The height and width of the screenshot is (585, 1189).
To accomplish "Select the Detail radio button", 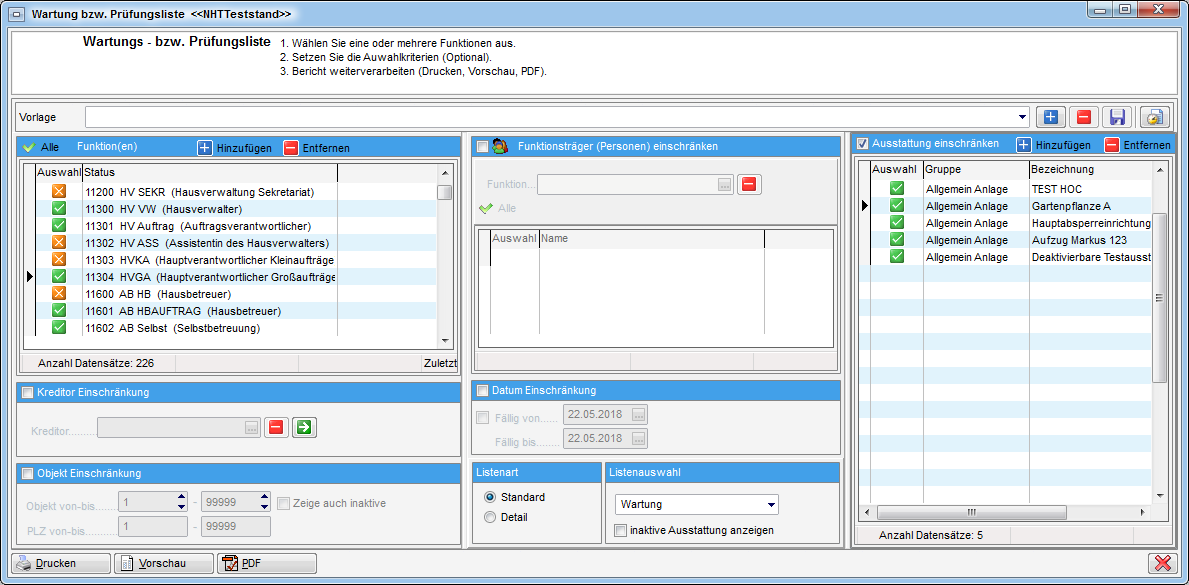I will point(490,517).
